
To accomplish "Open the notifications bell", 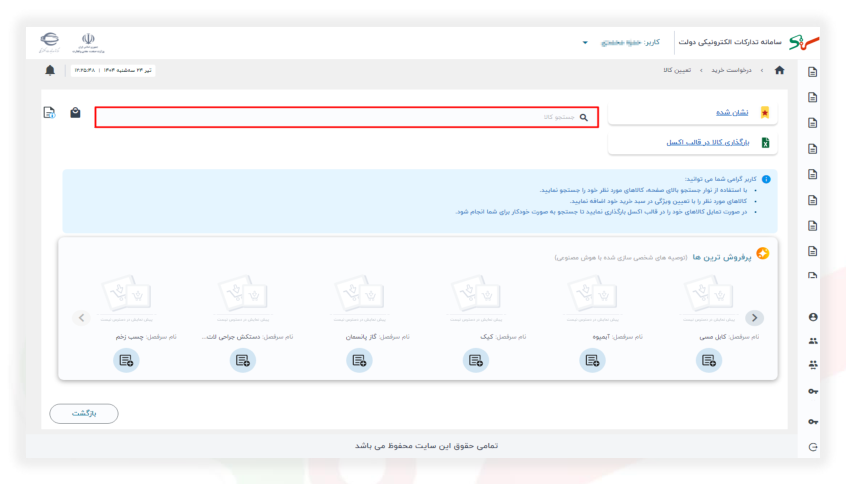I will pyautogui.click(x=50, y=70).
